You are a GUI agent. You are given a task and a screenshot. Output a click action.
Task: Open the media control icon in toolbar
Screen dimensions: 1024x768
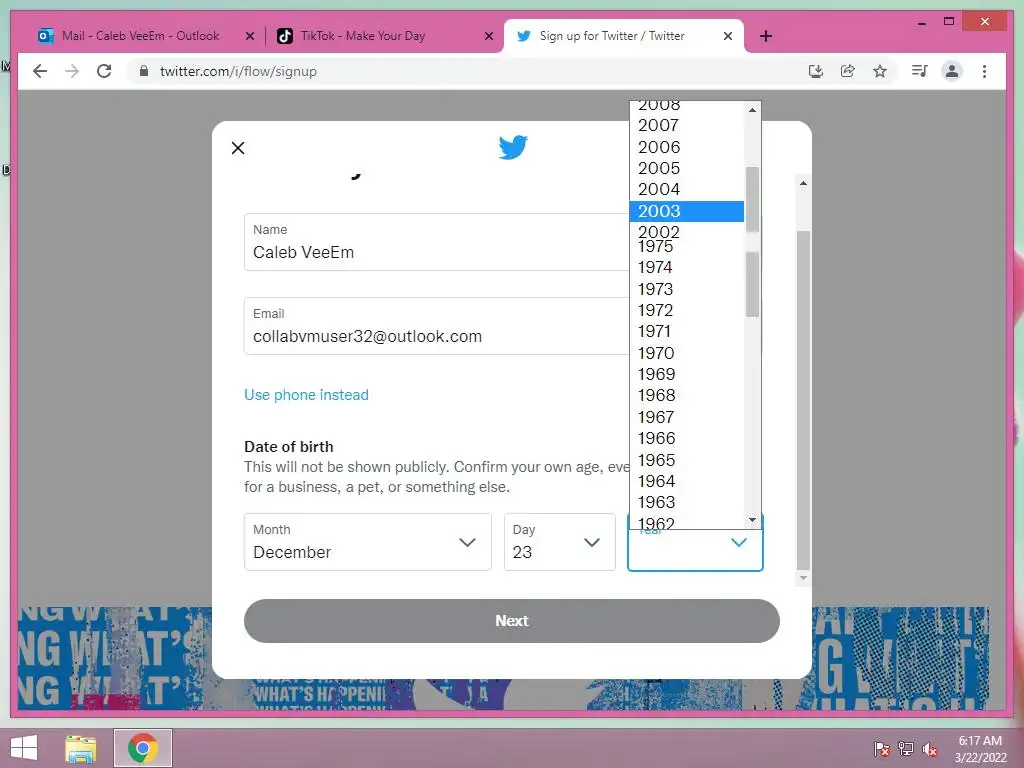click(920, 71)
